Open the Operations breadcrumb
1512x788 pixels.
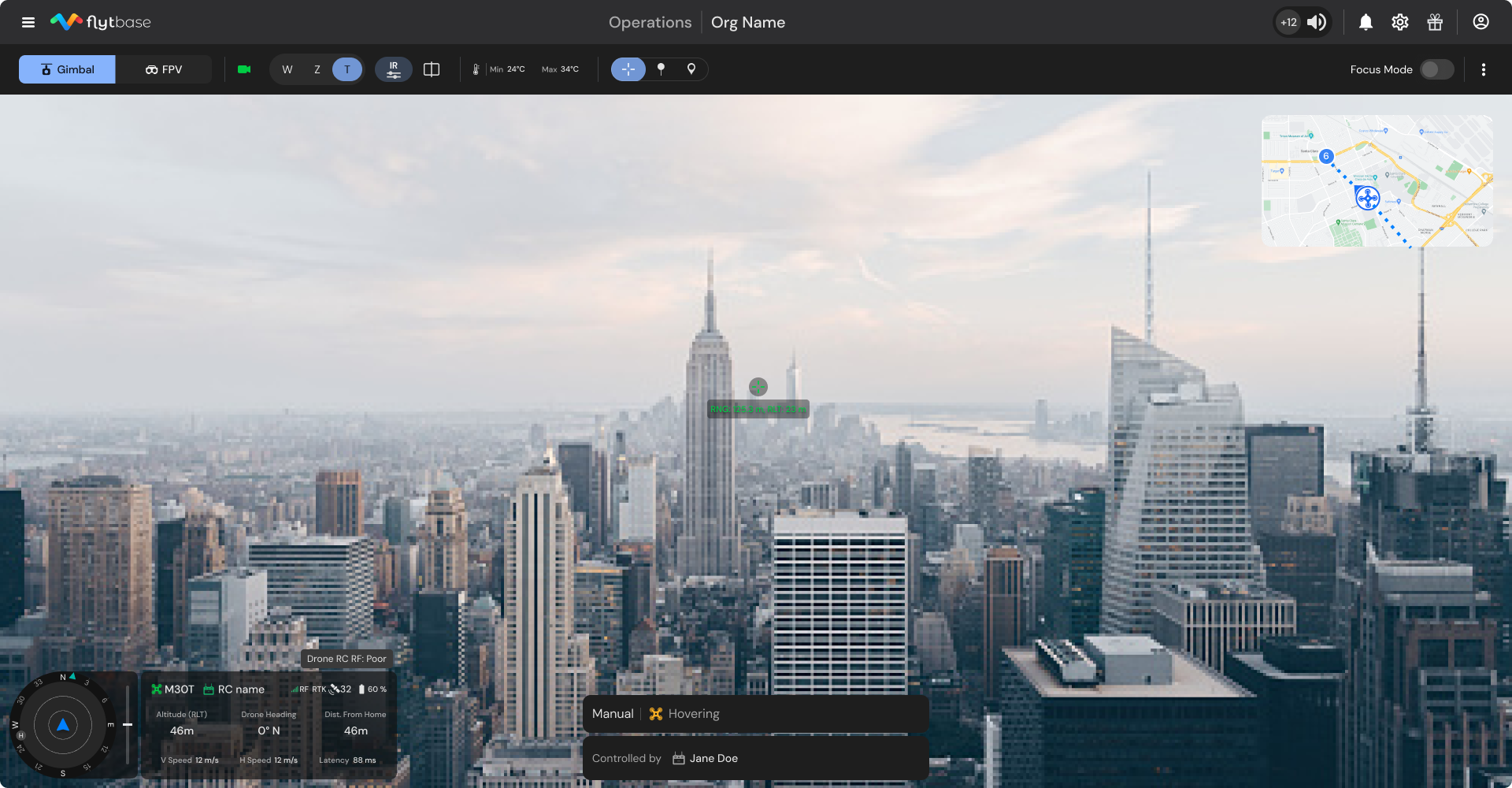[x=650, y=22]
